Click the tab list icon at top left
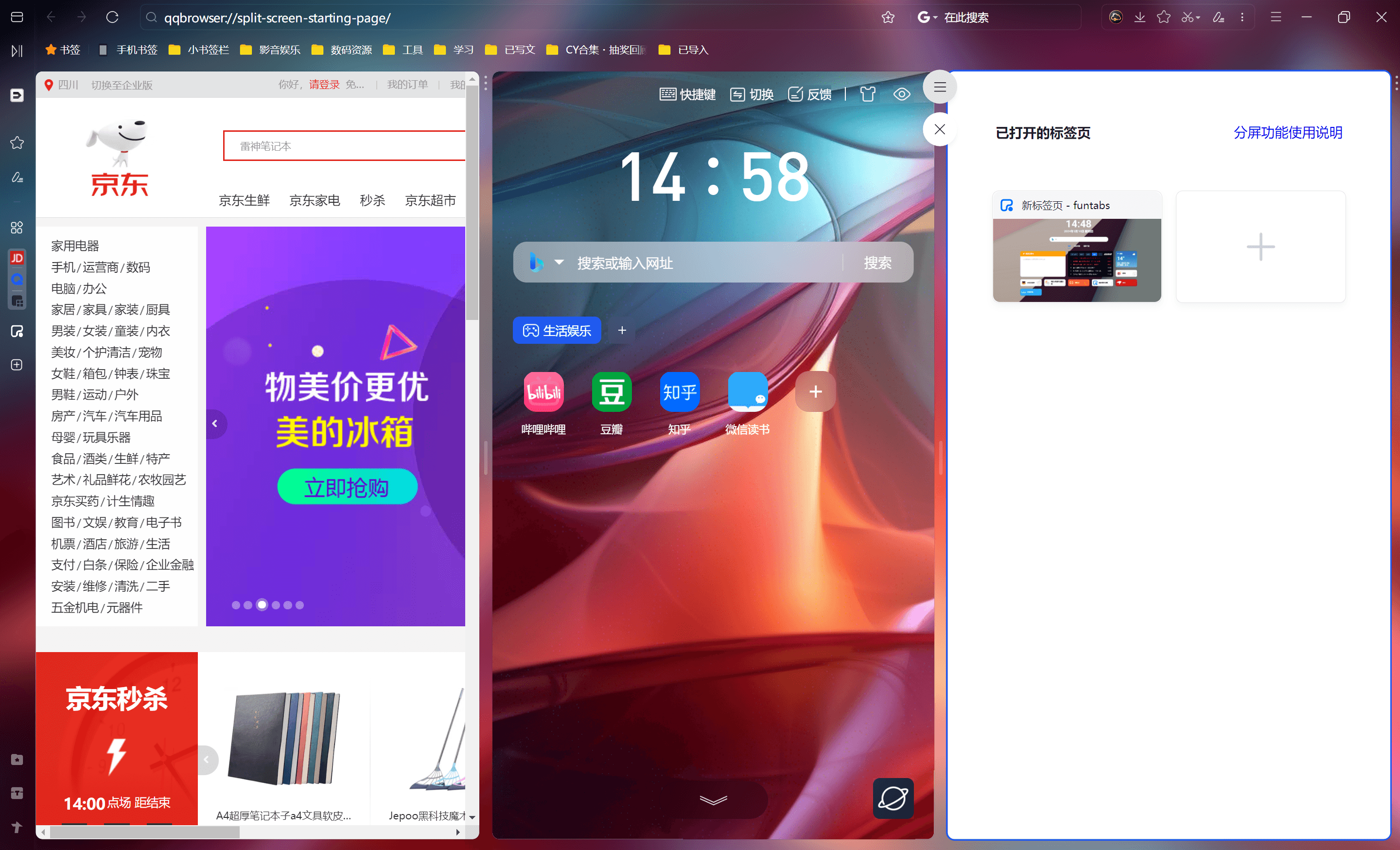The height and width of the screenshot is (850, 1400). [x=17, y=18]
